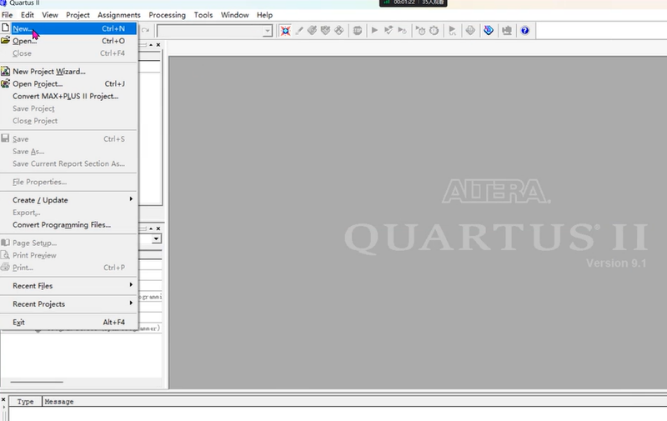Launch the New Project Wizard
The width and height of the screenshot is (667, 421).
coord(69,71)
